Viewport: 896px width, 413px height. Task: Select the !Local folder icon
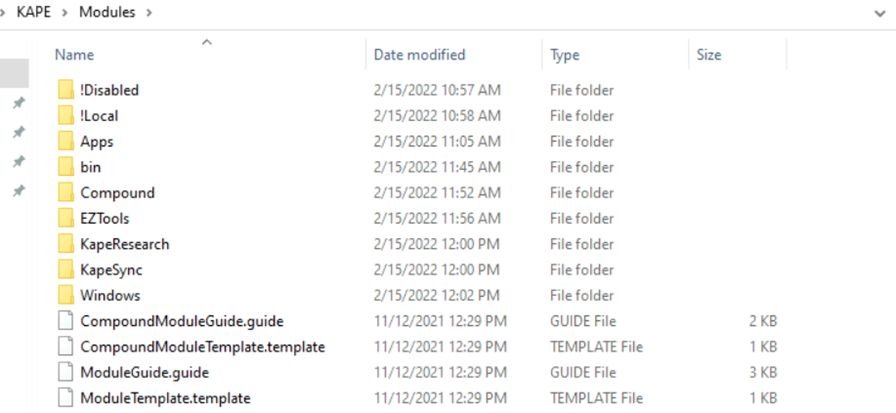pyautogui.click(x=66, y=115)
